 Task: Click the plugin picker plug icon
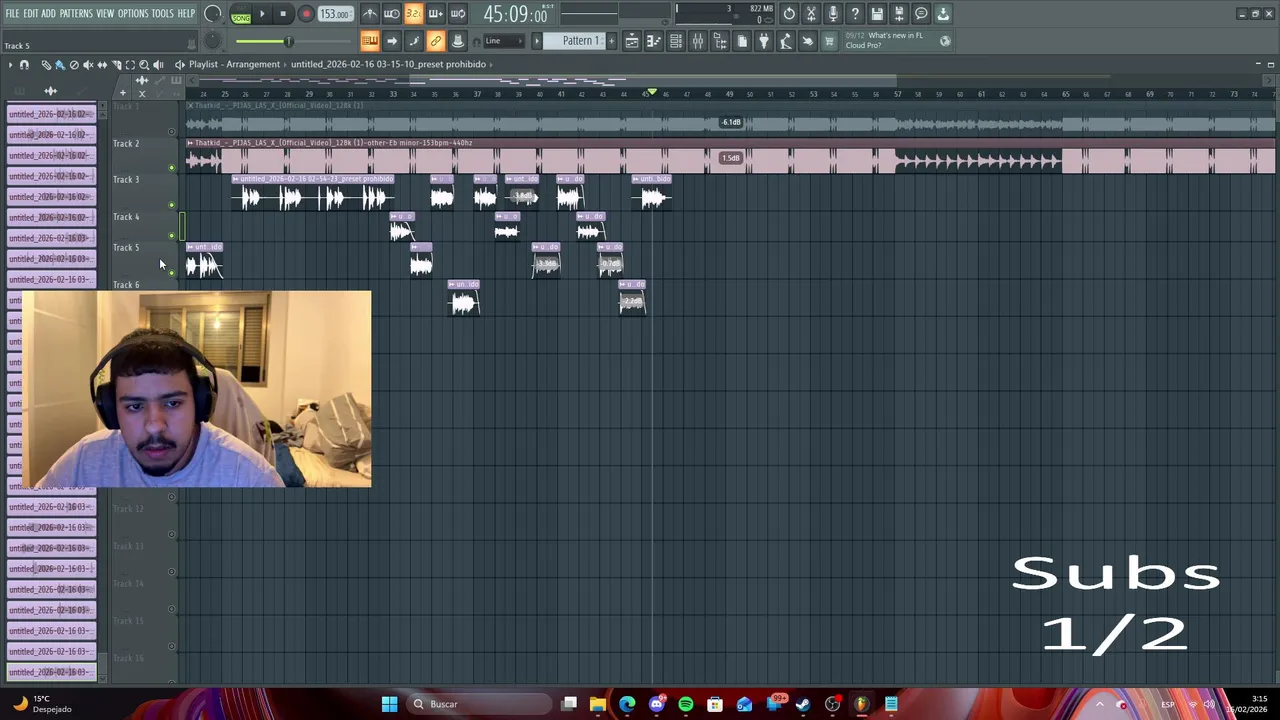(764, 41)
